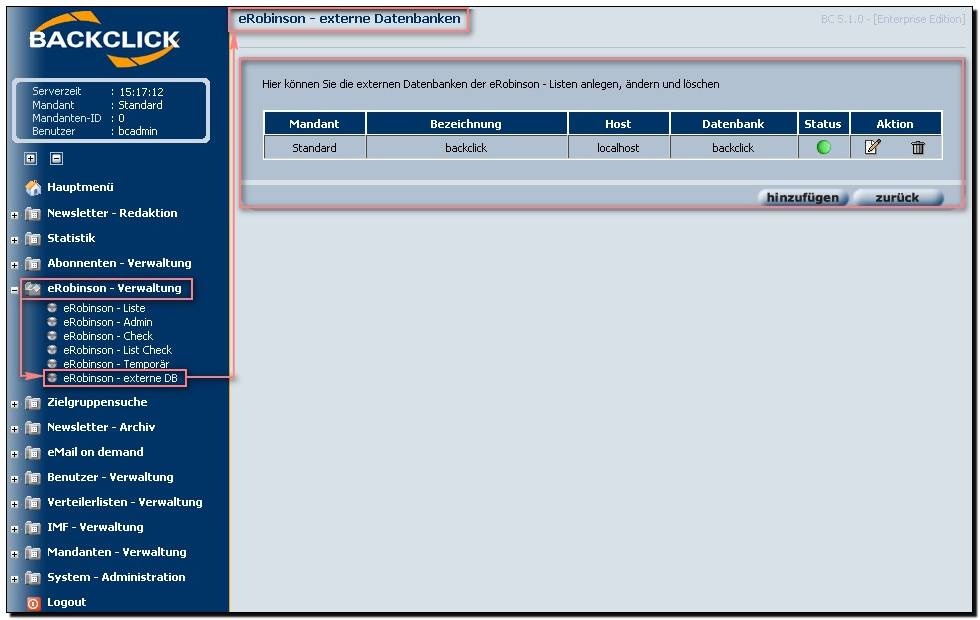Click the Host column header
This screenshot has width=980, height=620.
tap(618, 124)
